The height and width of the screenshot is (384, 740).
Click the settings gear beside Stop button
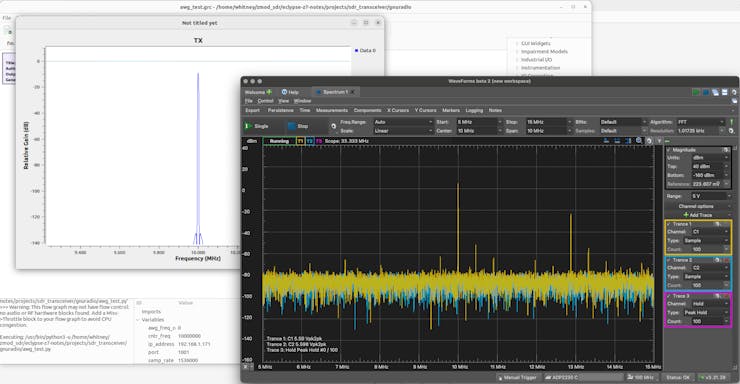334,126
